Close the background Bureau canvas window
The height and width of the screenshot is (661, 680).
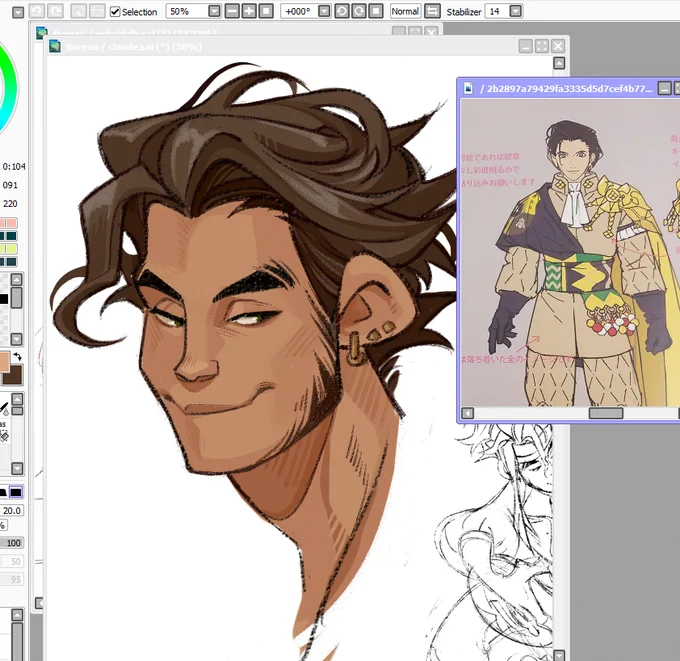[431, 32]
